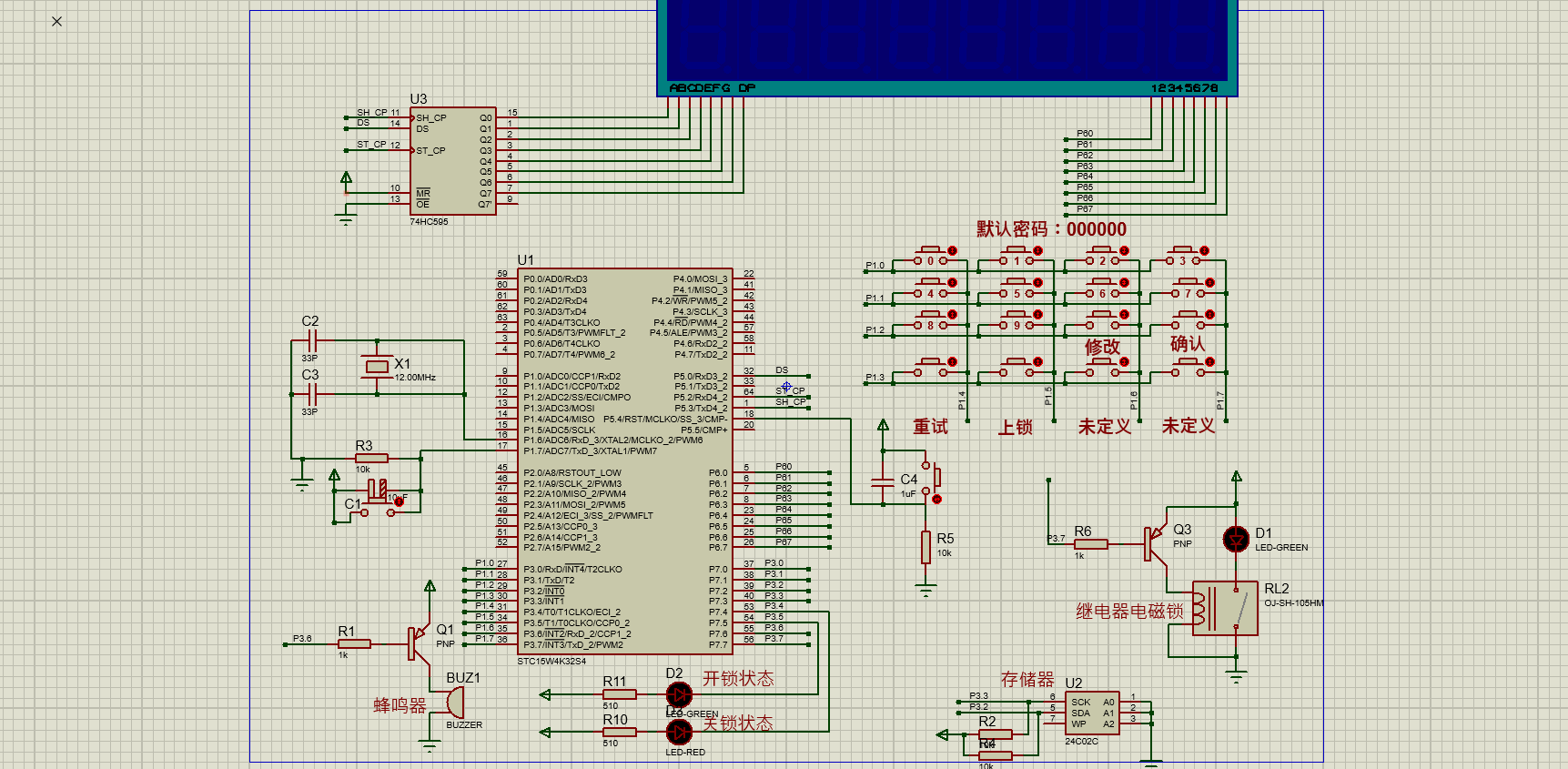Image resolution: width=1568 pixels, height=769 pixels.
Task: Select resistor R3 10k
Action: [x=371, y=458]
